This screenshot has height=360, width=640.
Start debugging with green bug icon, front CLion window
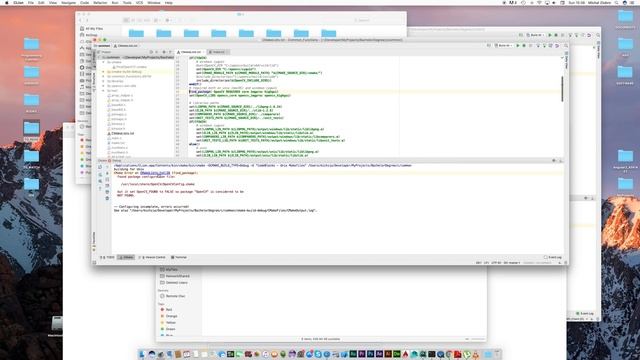click(x=524, y=45)
